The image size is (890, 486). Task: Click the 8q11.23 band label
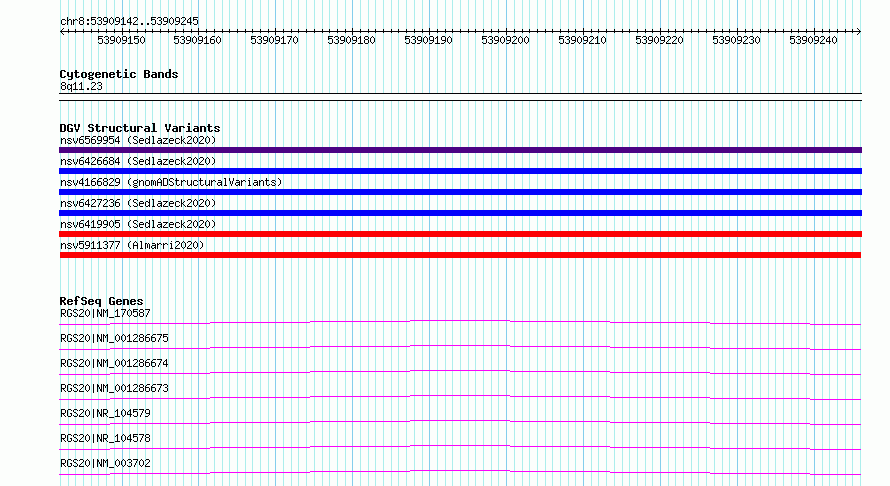point(81,86)
